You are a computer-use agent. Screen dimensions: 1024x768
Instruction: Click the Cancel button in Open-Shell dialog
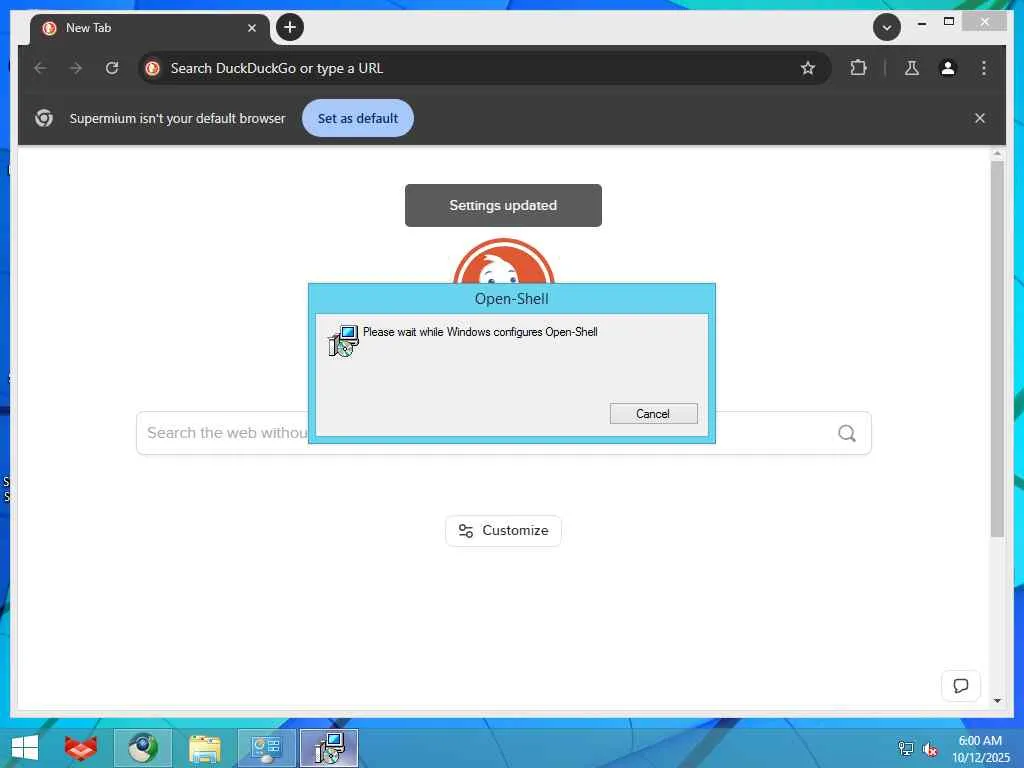[x=653, y=413]
